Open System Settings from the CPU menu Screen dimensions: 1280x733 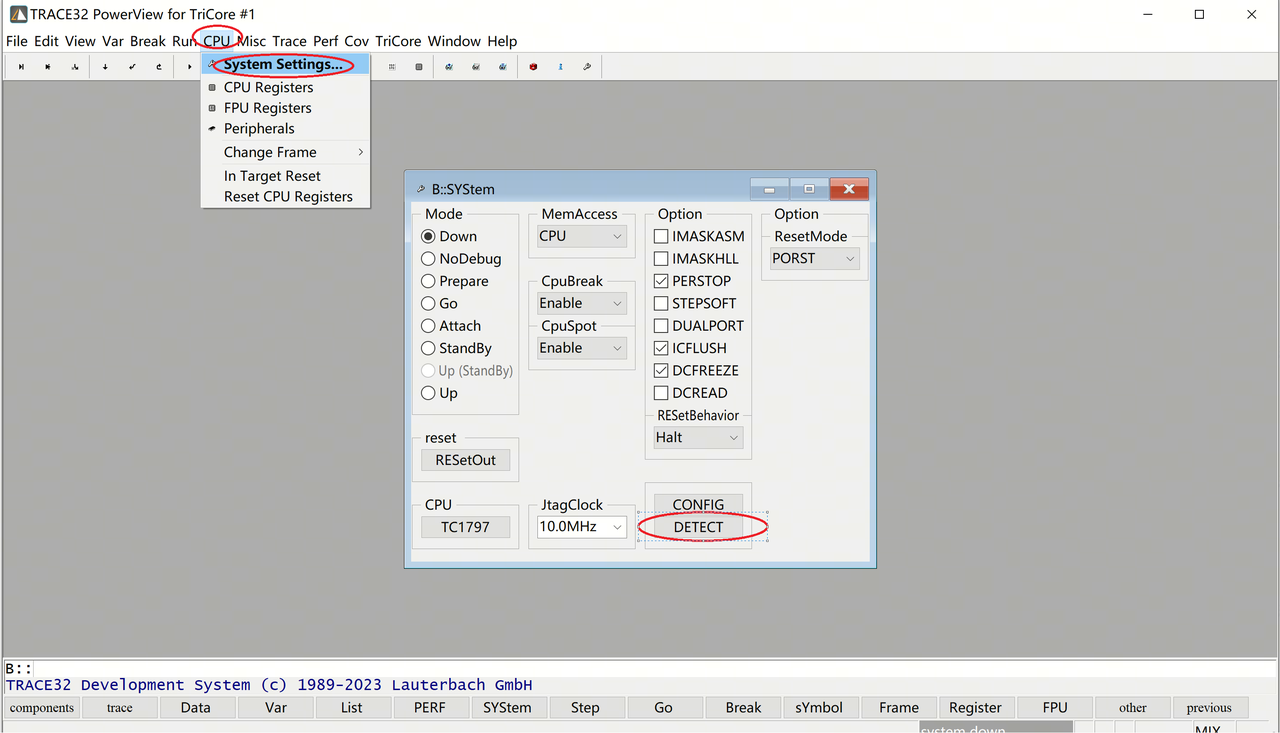click(285, 65)
